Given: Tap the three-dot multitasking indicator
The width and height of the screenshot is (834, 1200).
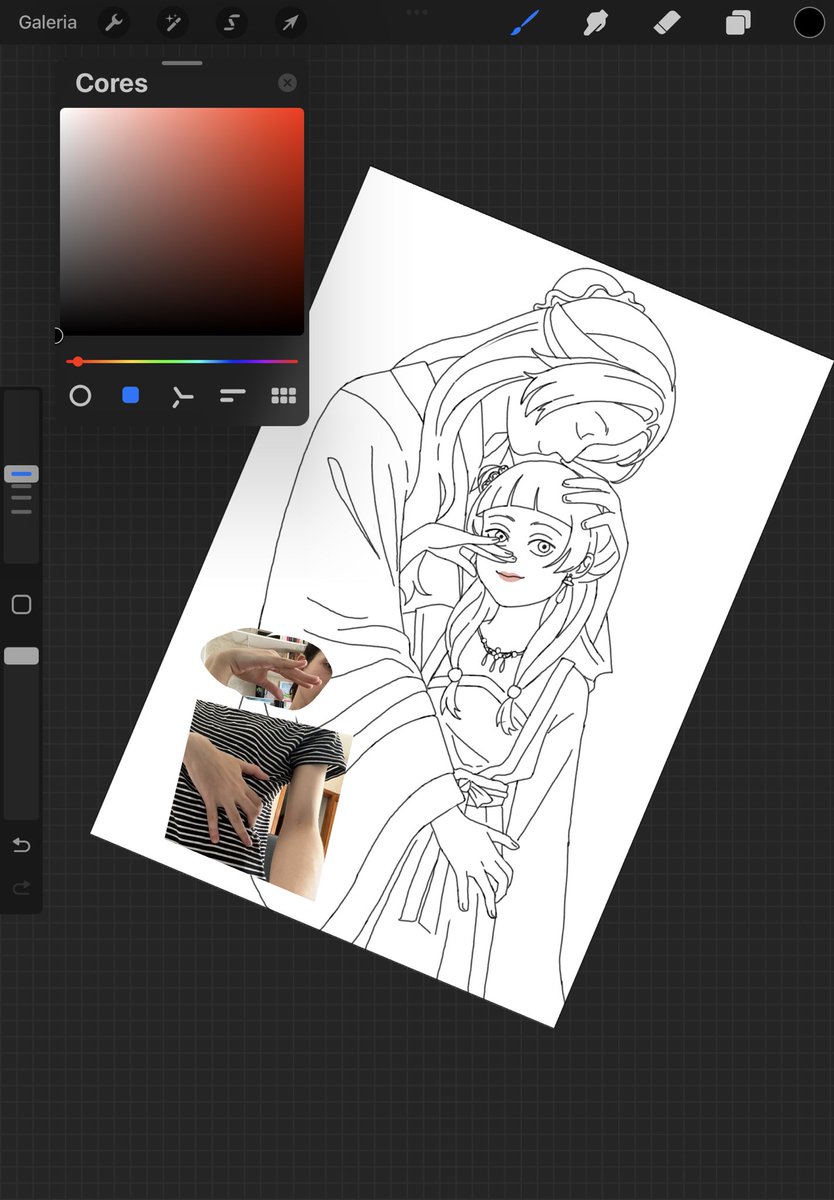Looking at the screenshot, I should pyautogui.click(x=417, y=12).
